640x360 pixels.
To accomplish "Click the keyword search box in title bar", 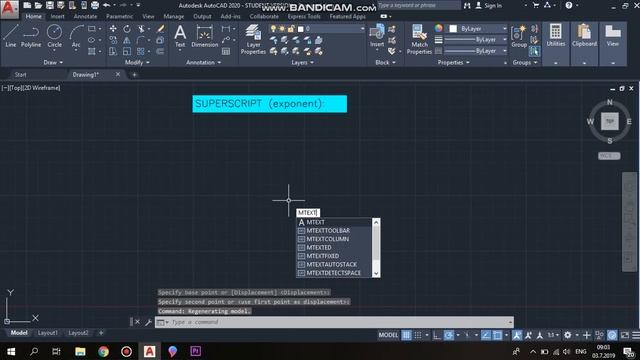I will coord(419,5).
